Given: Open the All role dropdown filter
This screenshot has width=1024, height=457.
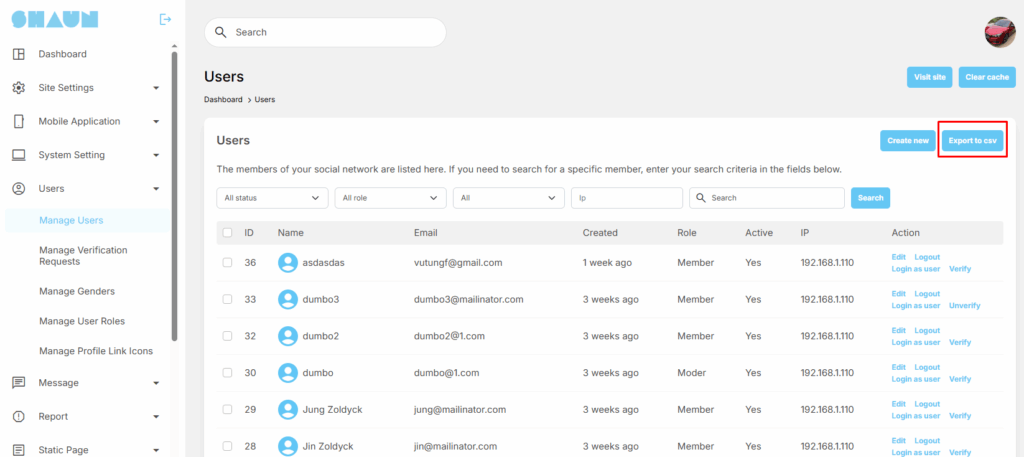Looking at the screenshot, I should 390,198.
